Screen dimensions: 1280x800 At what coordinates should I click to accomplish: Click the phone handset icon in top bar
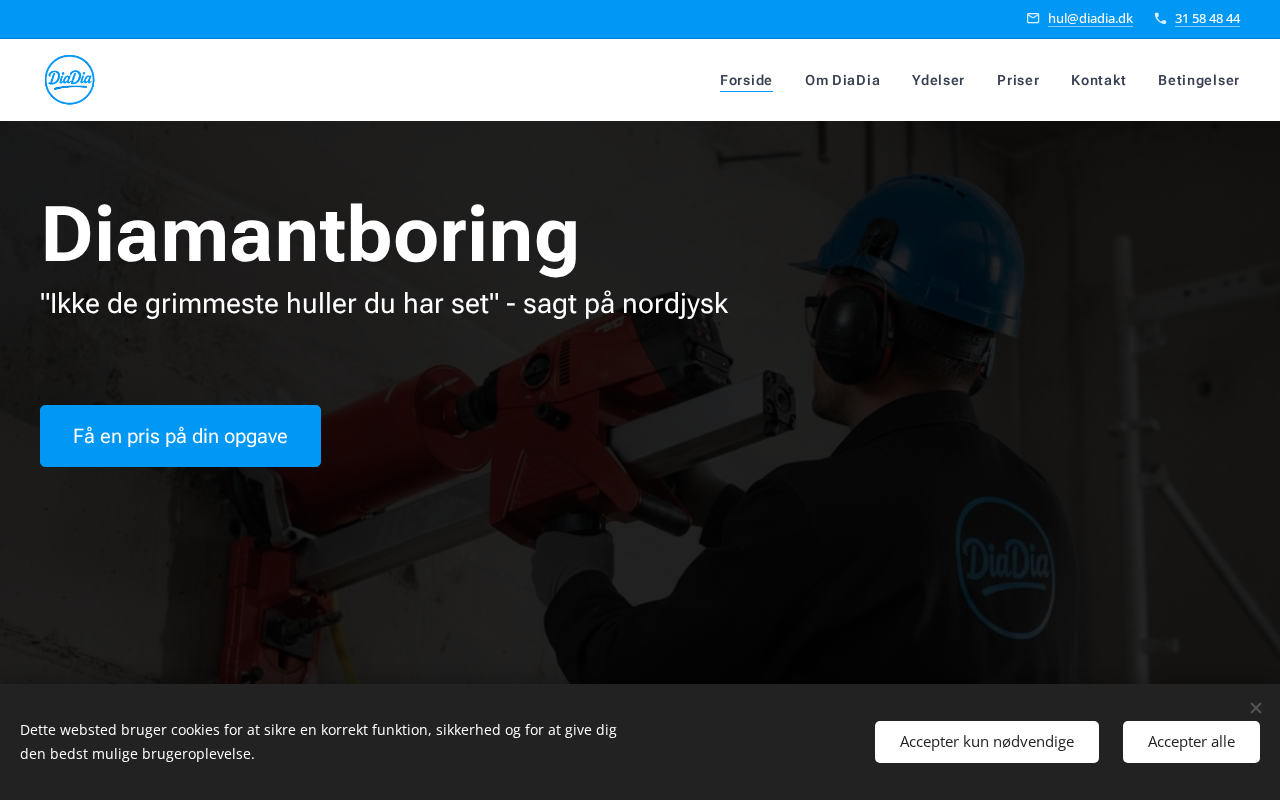coord(1160,18)
